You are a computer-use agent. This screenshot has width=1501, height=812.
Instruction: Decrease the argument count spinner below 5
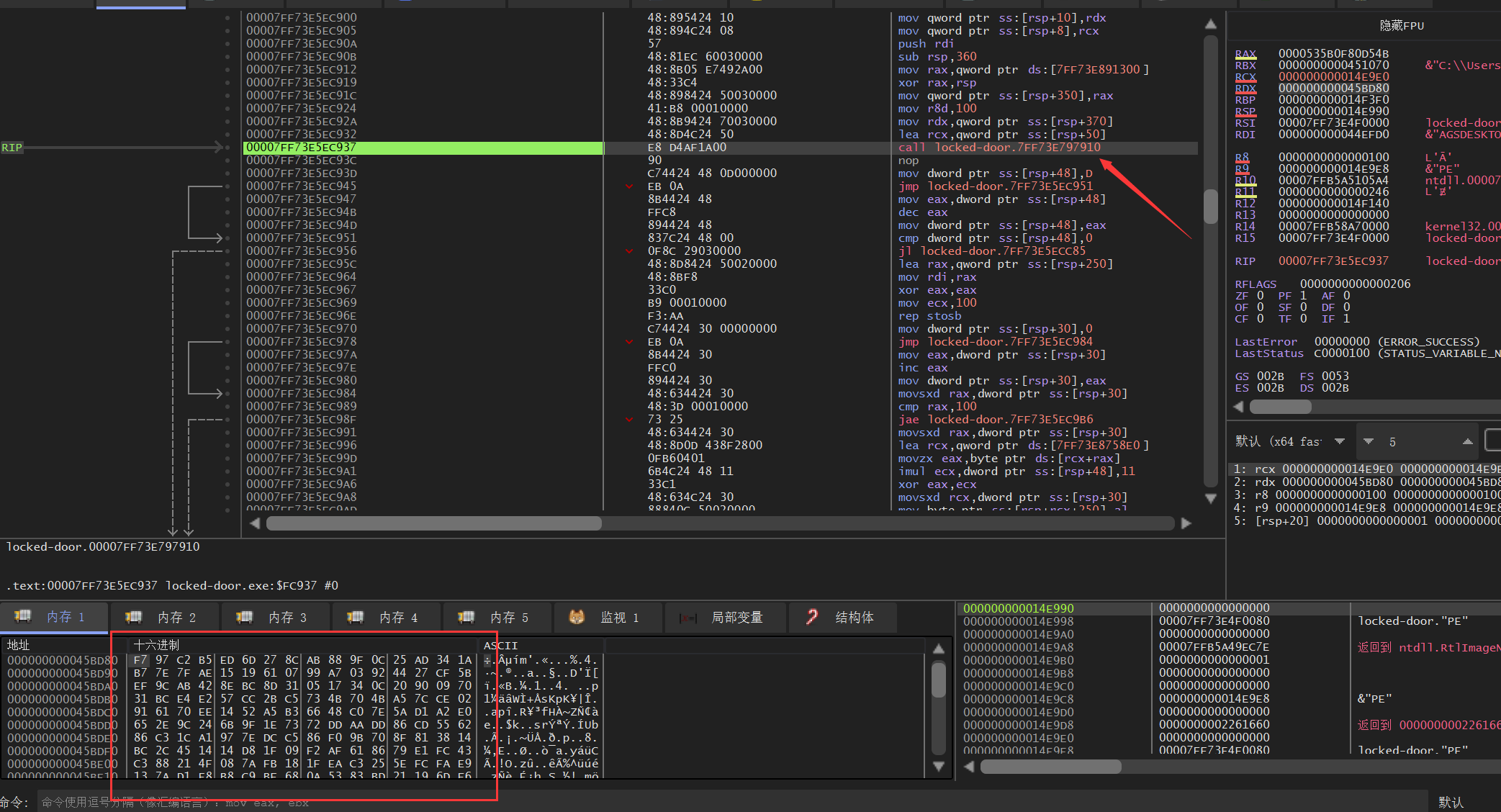(1369, 441)
